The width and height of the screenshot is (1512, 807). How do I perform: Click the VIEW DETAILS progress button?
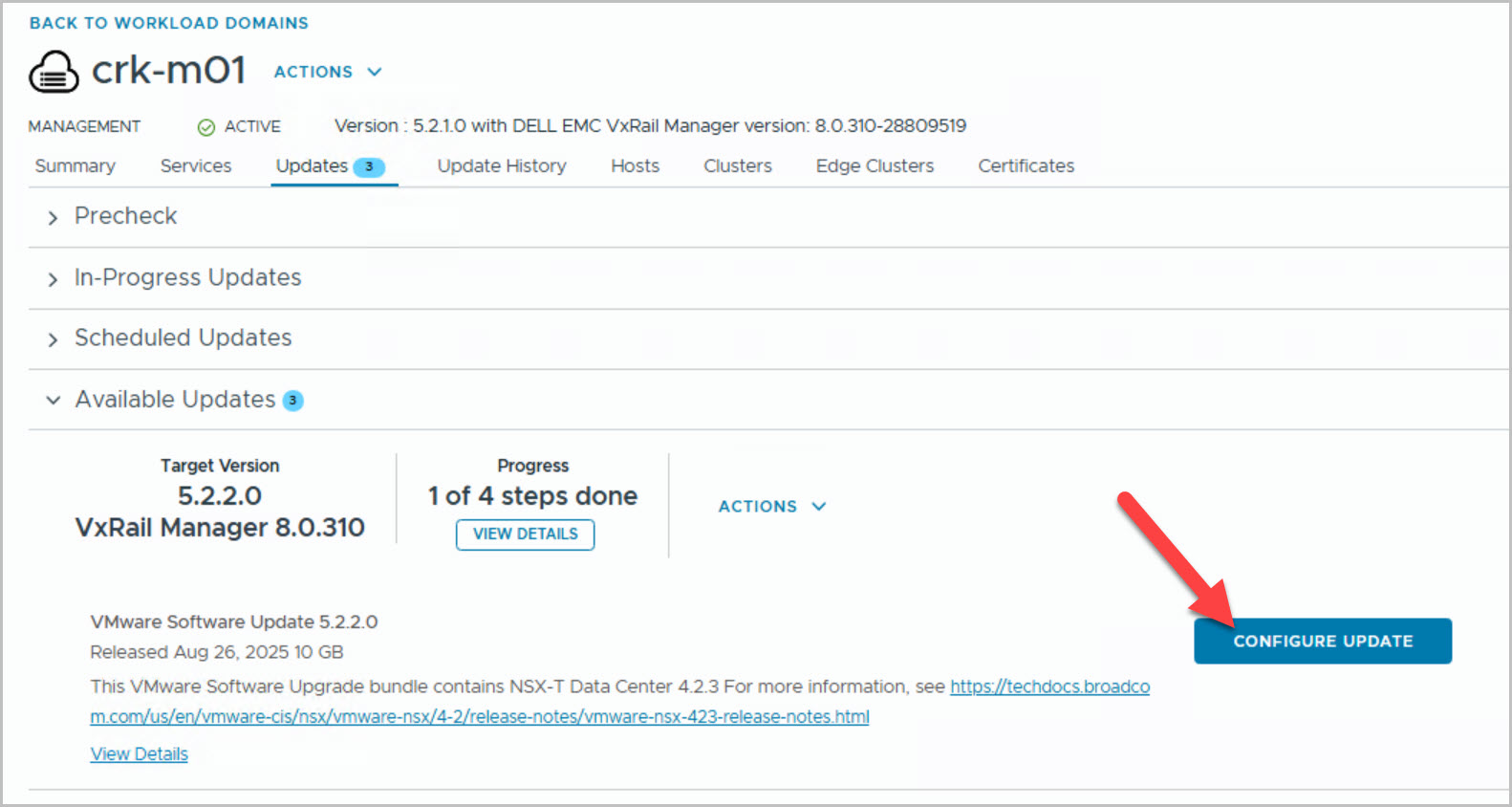[526, 534]
